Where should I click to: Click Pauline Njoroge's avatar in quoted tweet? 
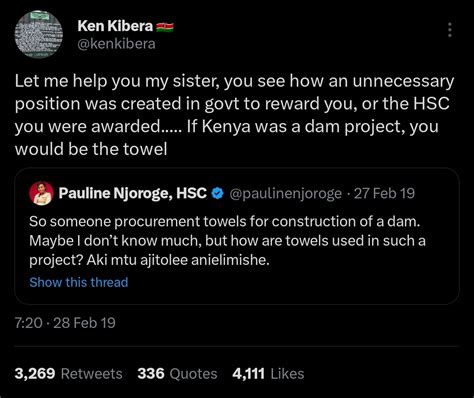[41, 193]
